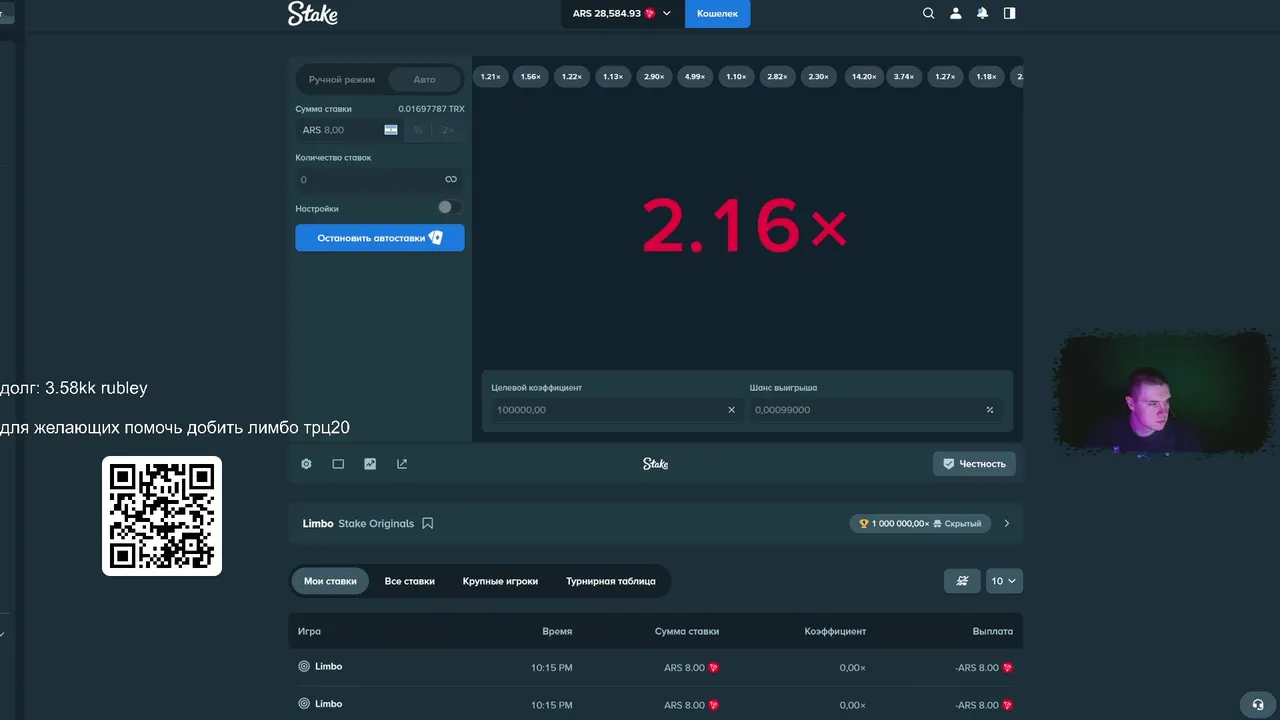This screenshot has width=1280, height=720.
Task: Open the 14.20× past result chip
Action: tap(863, 77)
